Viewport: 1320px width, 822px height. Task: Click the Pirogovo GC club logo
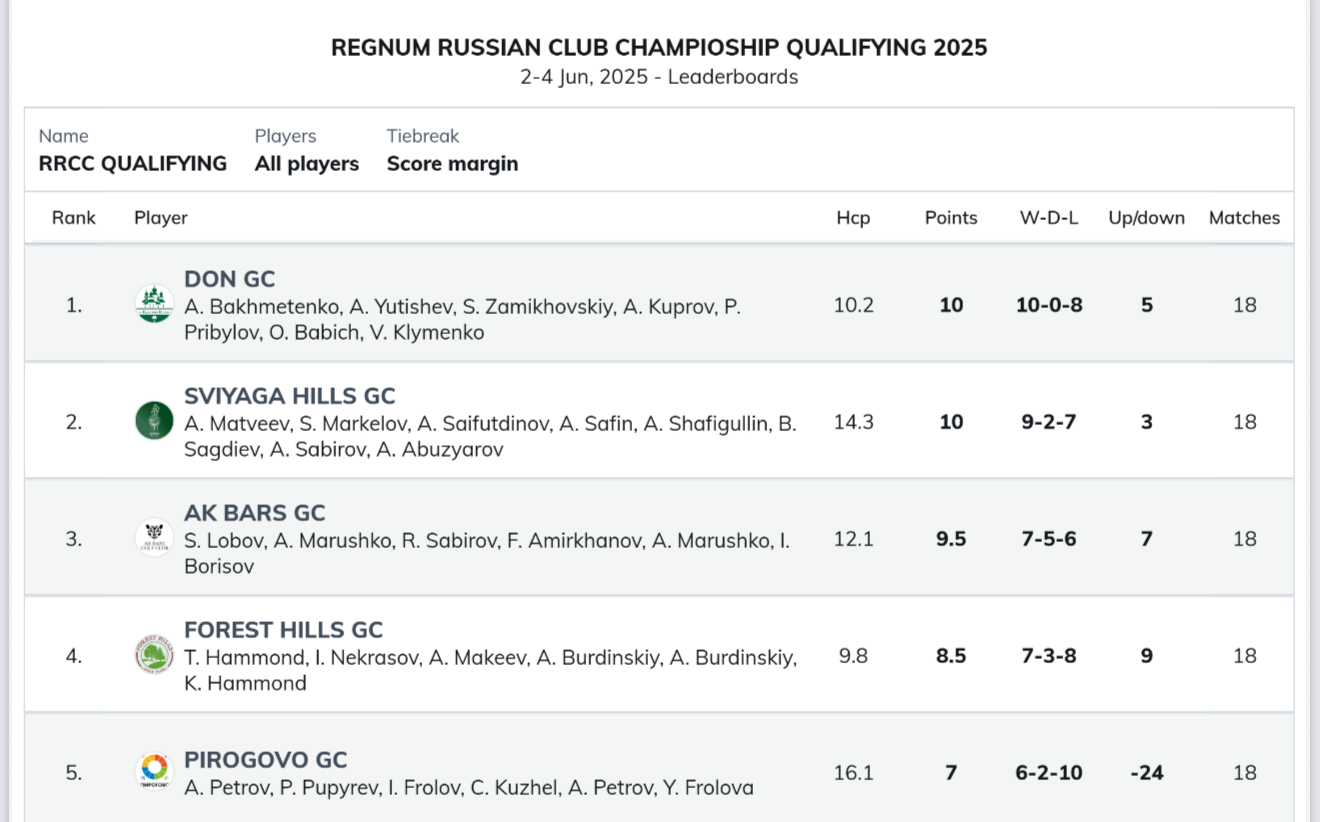pyautogui.click(x=154, y=771)
